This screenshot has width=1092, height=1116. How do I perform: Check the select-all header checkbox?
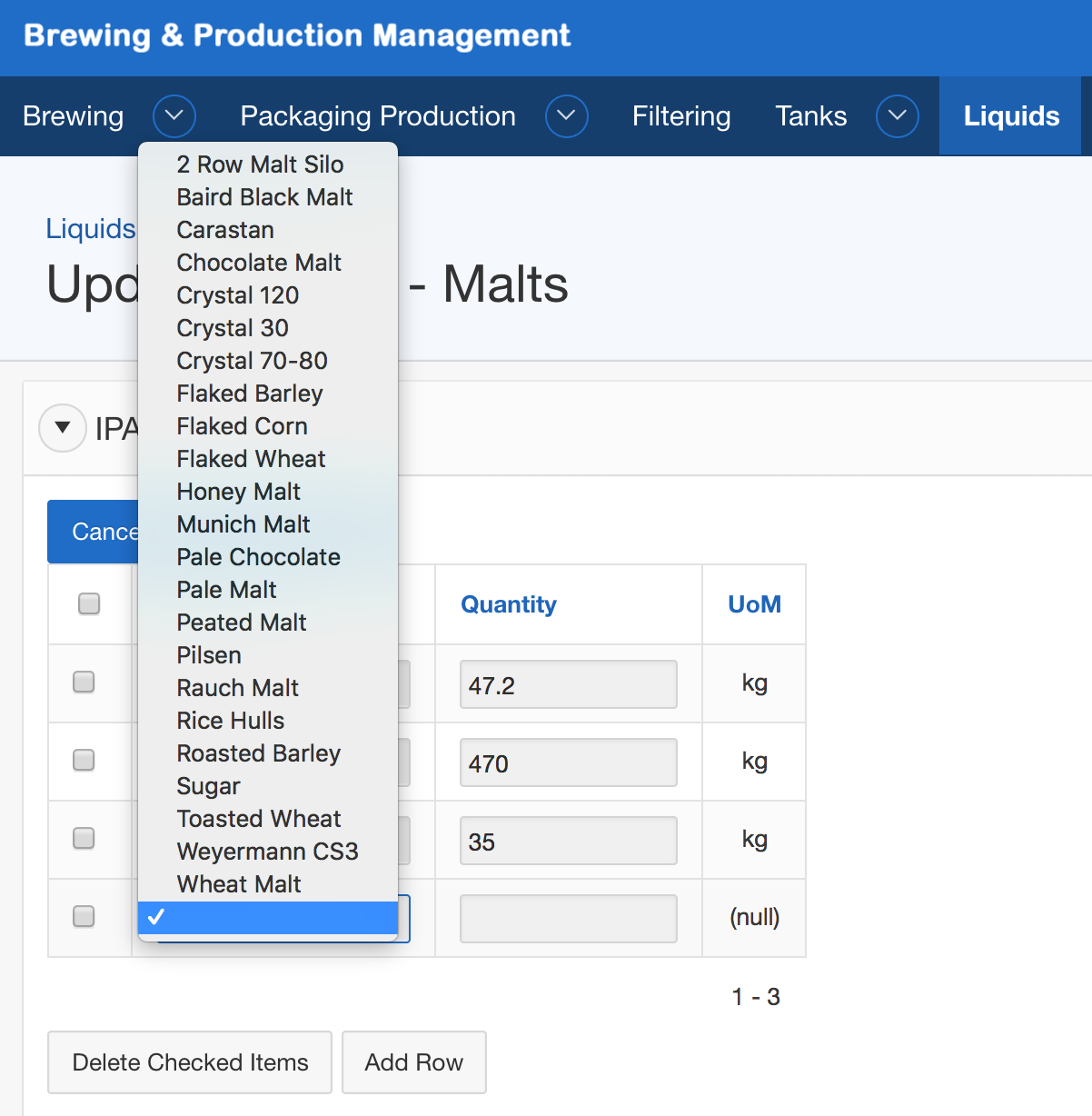point(89,603)
